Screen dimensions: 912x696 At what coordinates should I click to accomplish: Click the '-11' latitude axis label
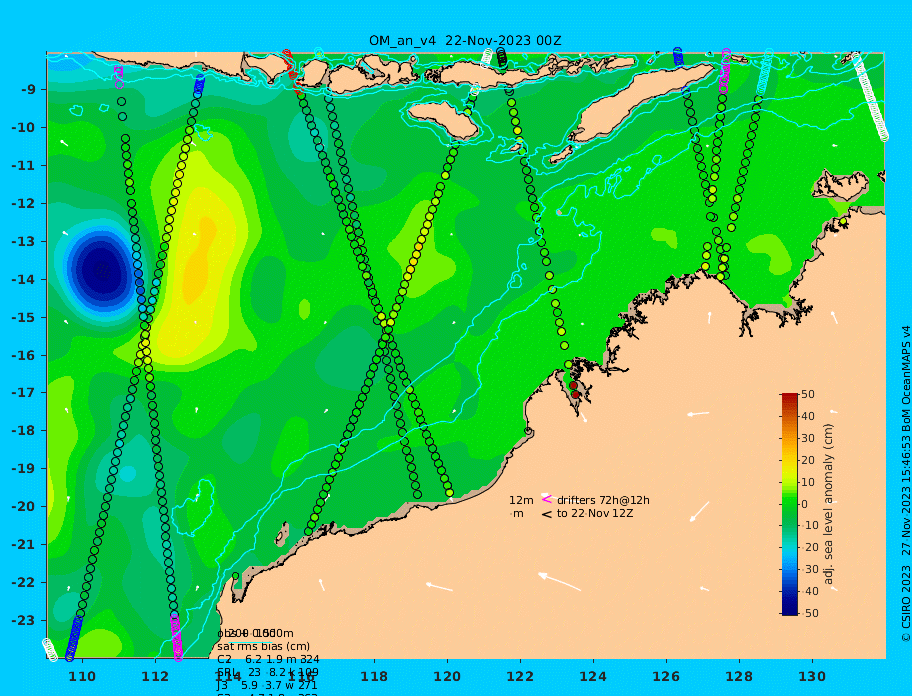[24, 165]
